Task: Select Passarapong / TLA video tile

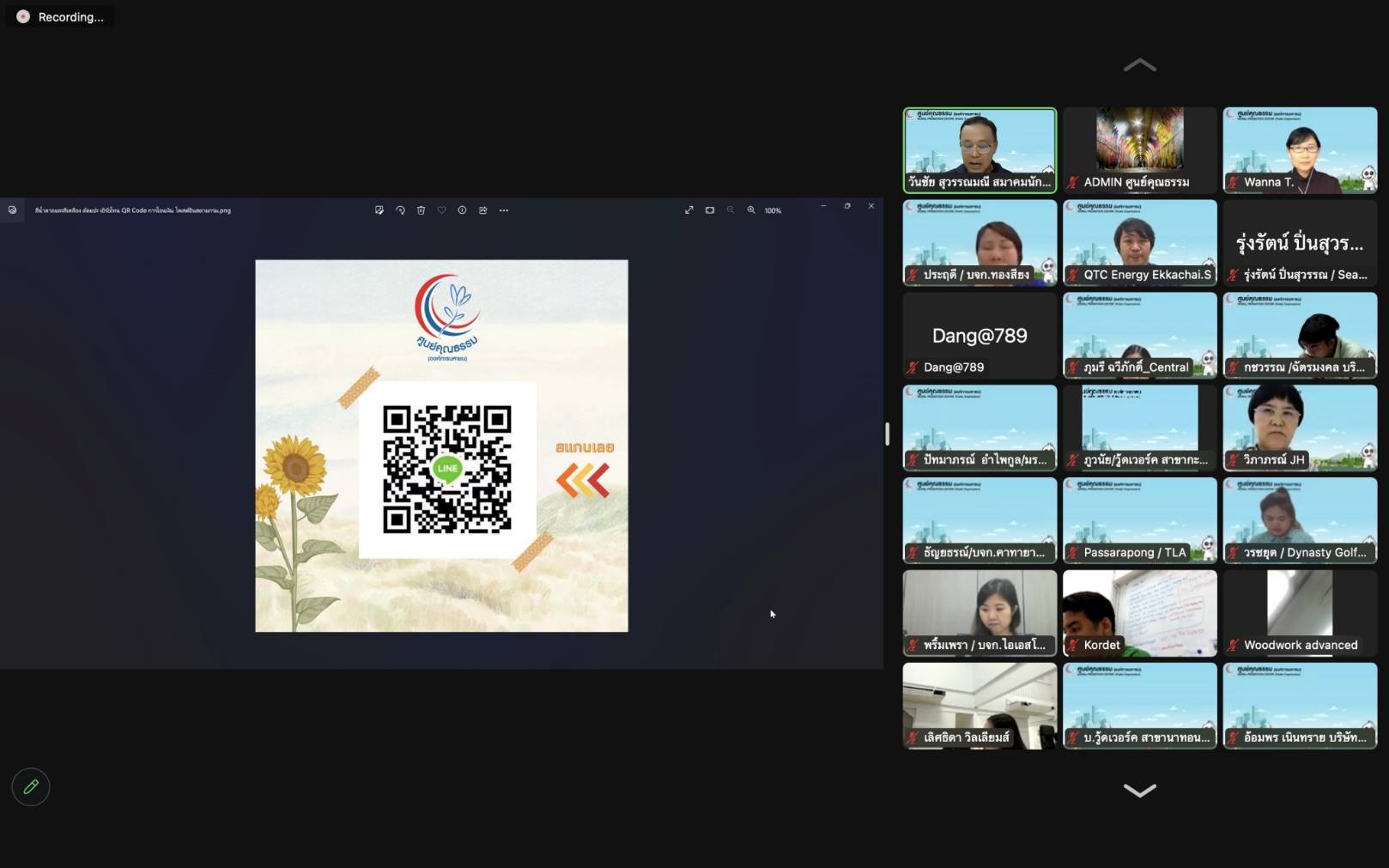Action: point(1140,520)
